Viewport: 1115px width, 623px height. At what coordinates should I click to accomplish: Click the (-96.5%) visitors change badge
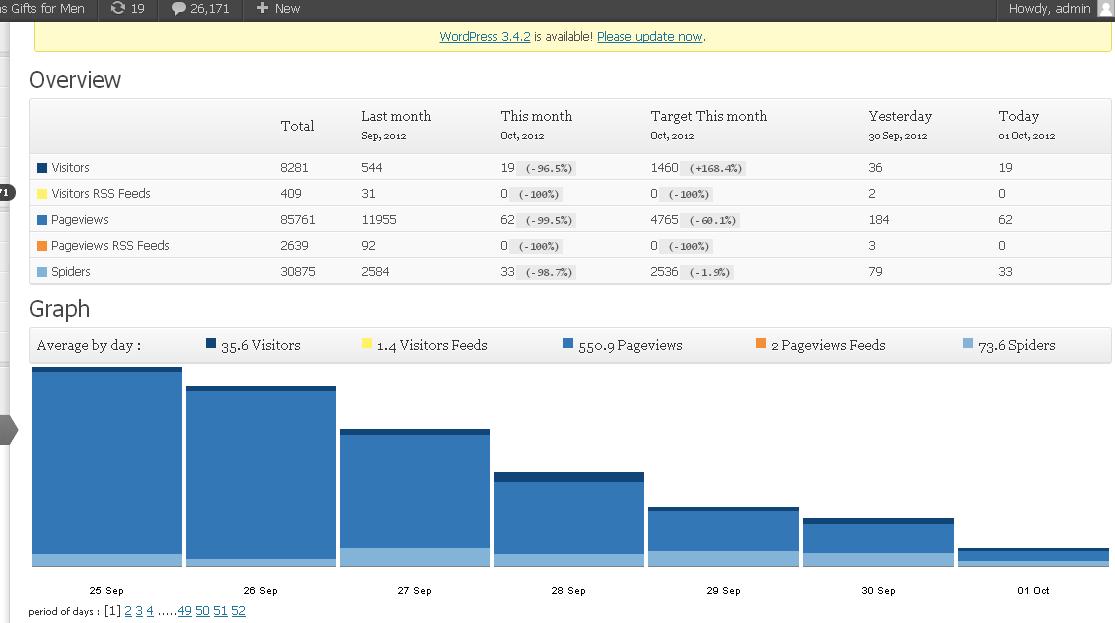[548, 169]
